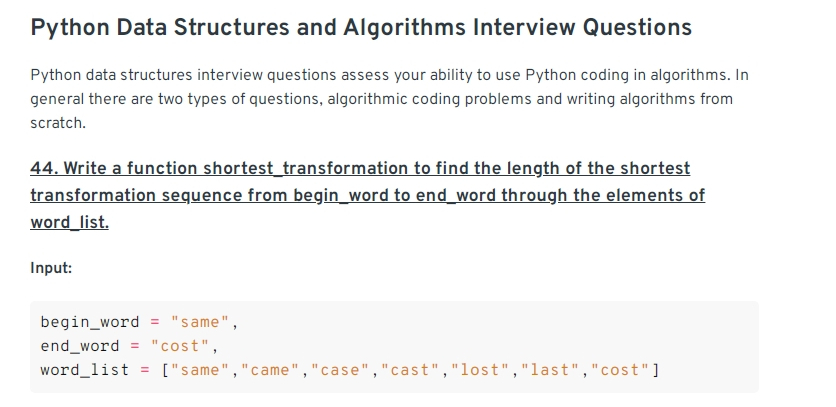Click the closing bracket of word_list
Viewport: 836px width, 407px height.
pos(656,370)
